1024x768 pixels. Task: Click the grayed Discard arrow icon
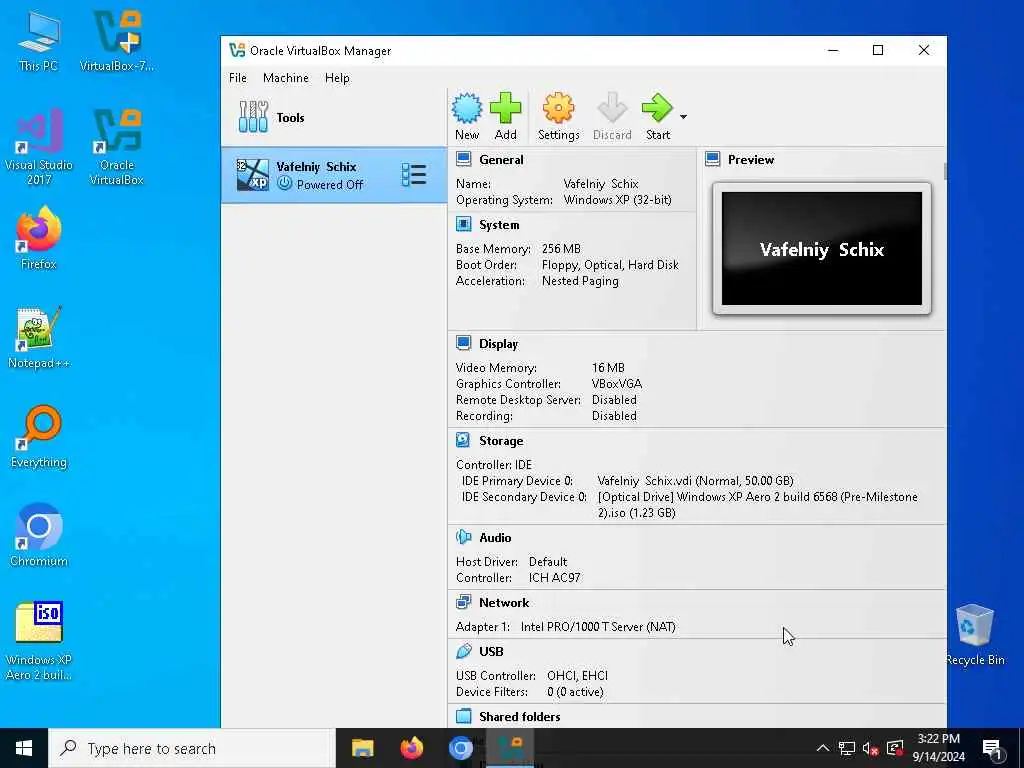[x=612, y=108]
